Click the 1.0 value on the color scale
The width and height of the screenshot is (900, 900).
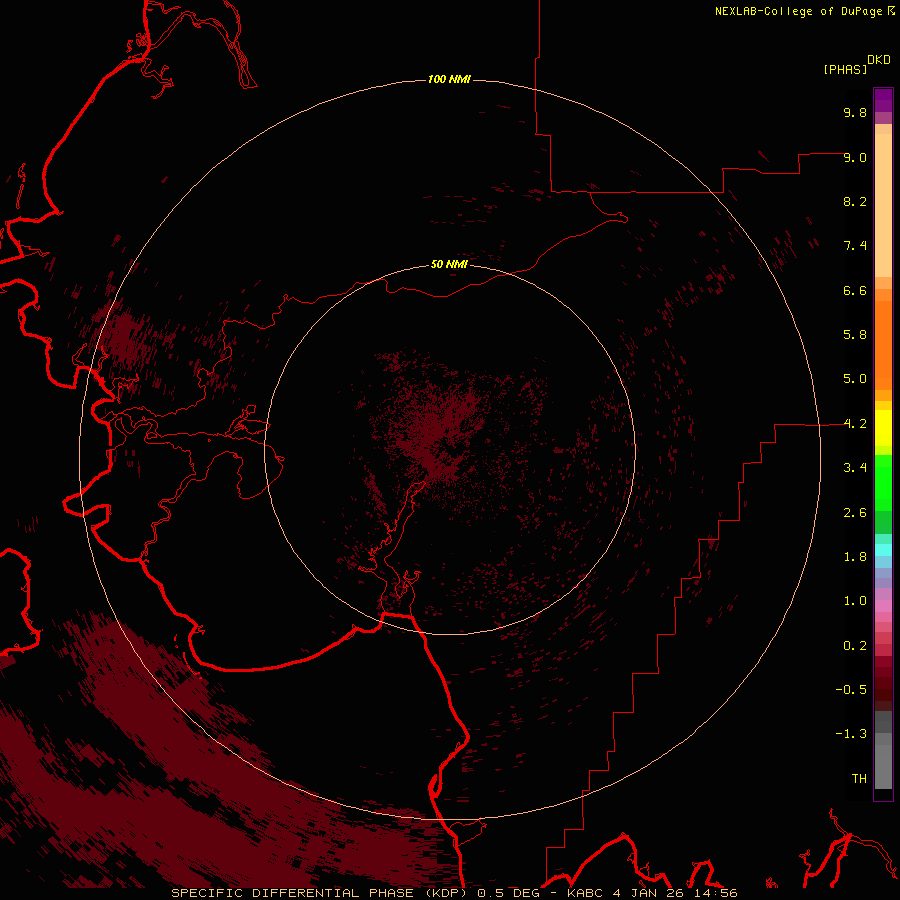(855, 601)
